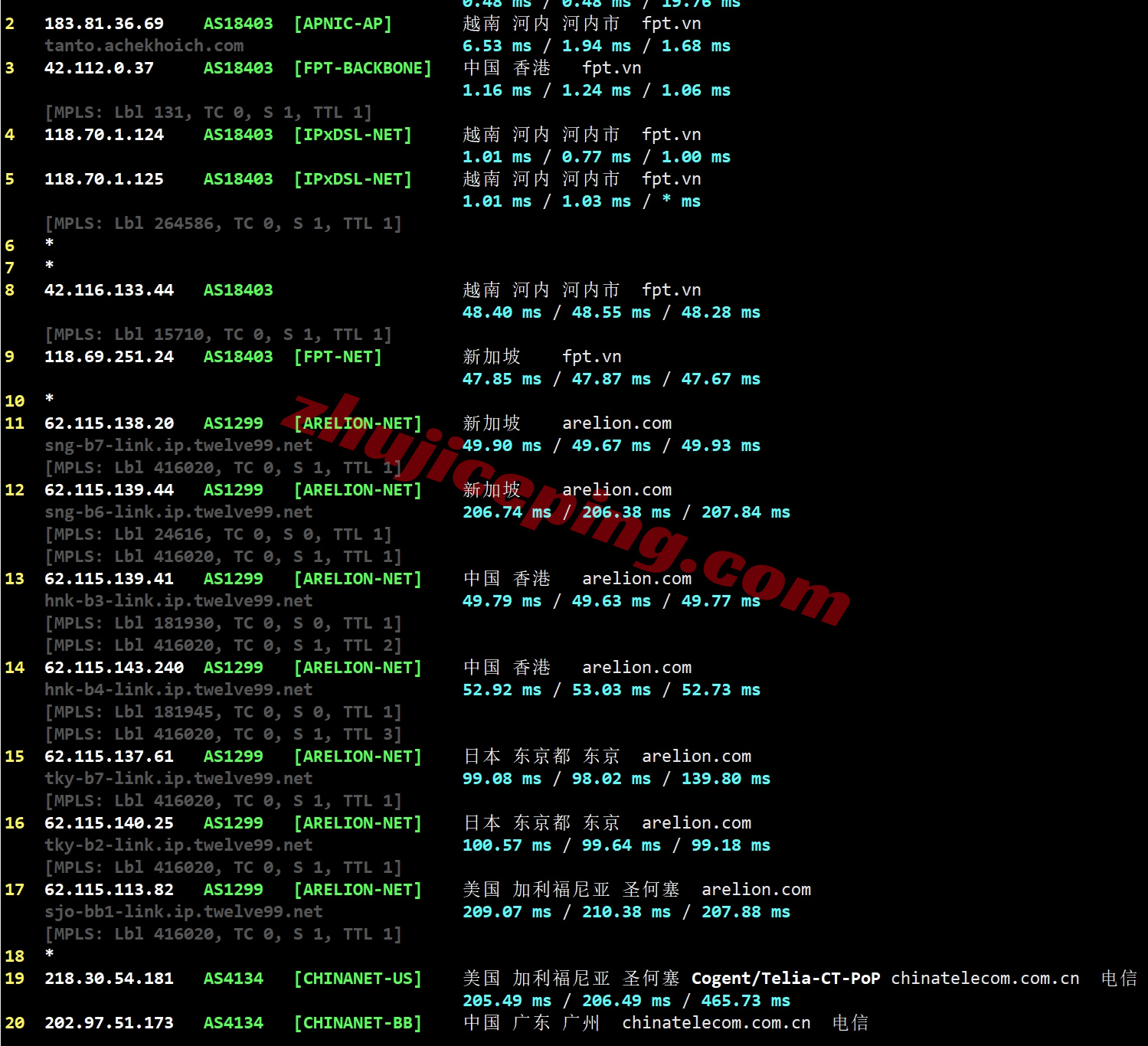Select latency value 465.73 ms
The image size is (1148, 1046).
(x=746, y=1001)
